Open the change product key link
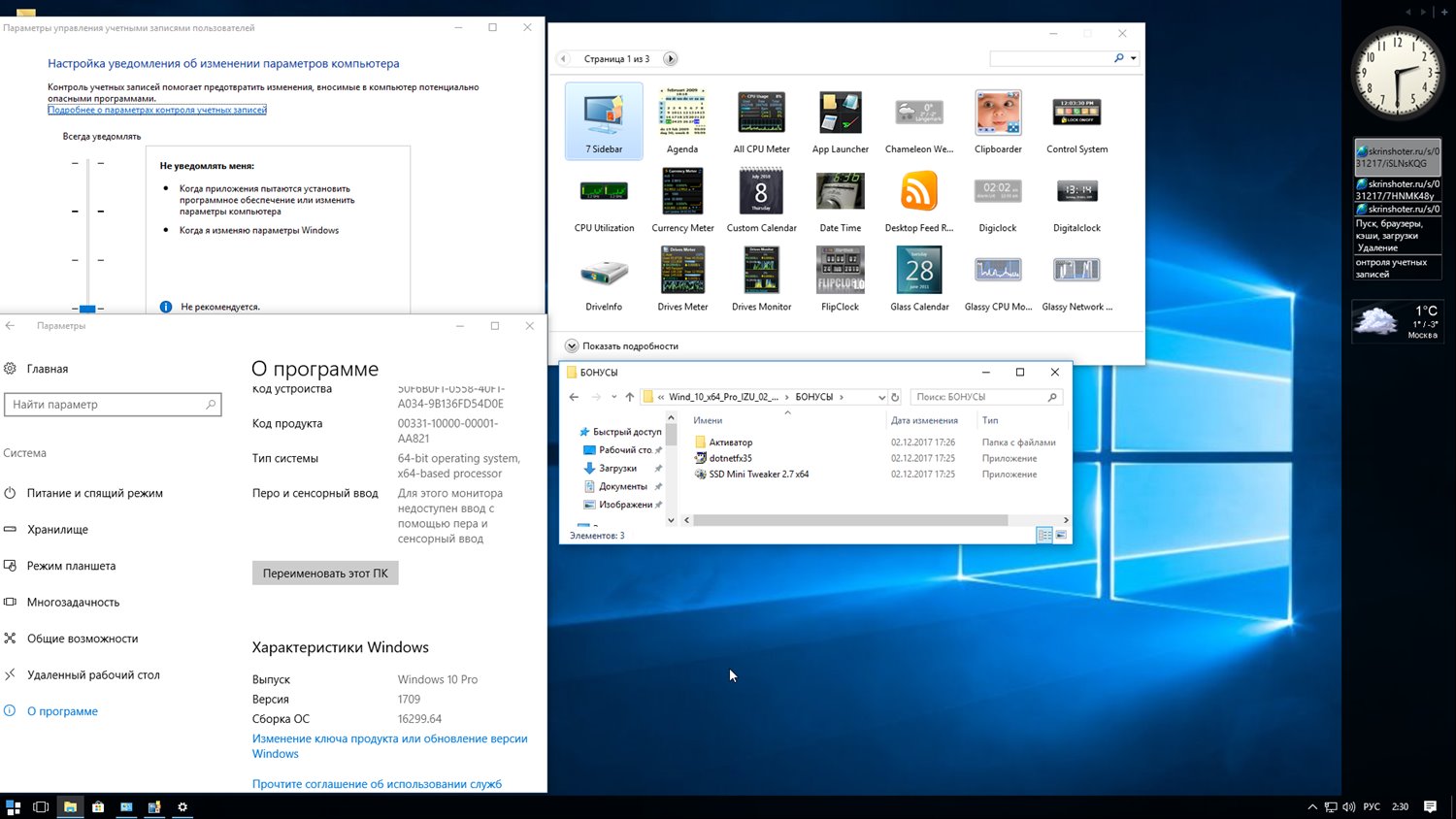The image size is (1456, 819). point(390,746)
